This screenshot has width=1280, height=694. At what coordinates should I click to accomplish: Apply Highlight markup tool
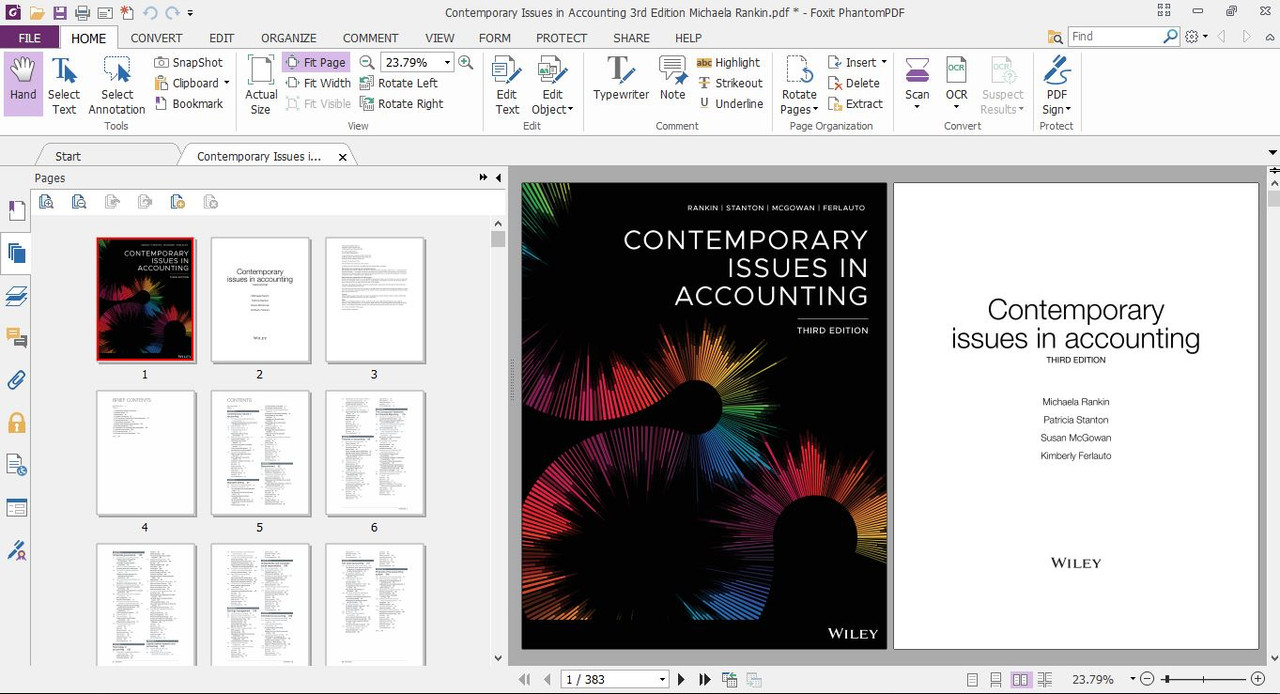click(729, 62)
